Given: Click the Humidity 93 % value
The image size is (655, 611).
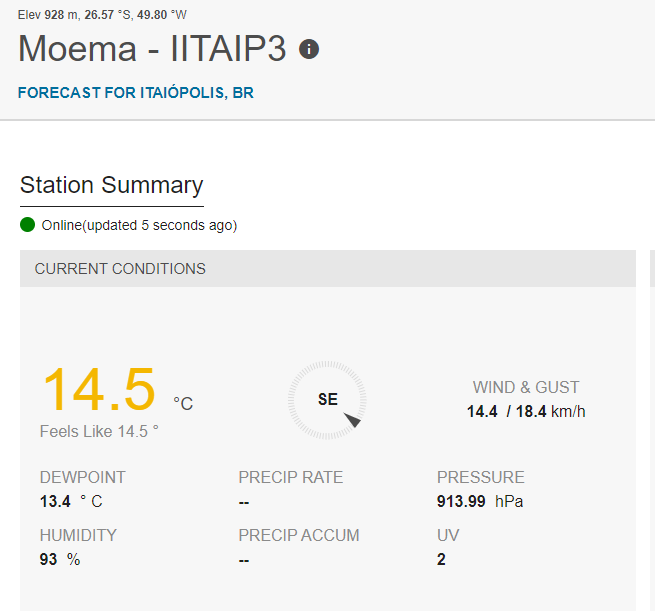Looking at the screenshot, I should [x=60, y=559].
